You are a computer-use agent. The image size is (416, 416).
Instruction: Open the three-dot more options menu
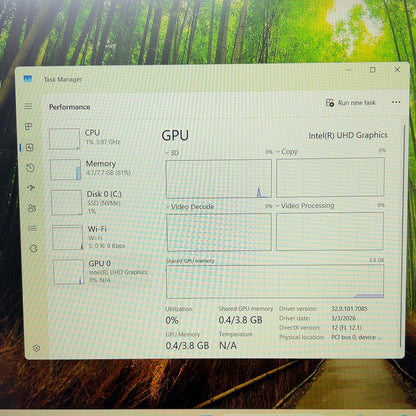pyautogui.click(x=396, y=102)
